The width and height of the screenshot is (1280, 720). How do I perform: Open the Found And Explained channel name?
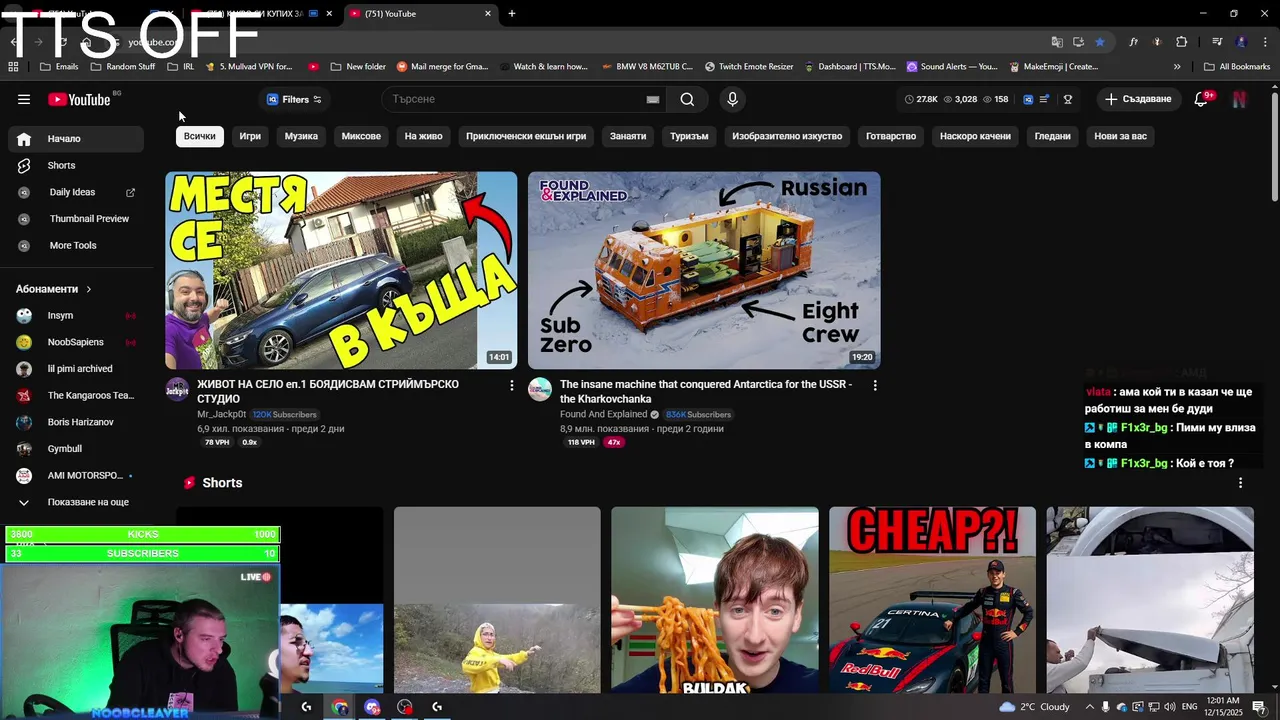point(604,414)
